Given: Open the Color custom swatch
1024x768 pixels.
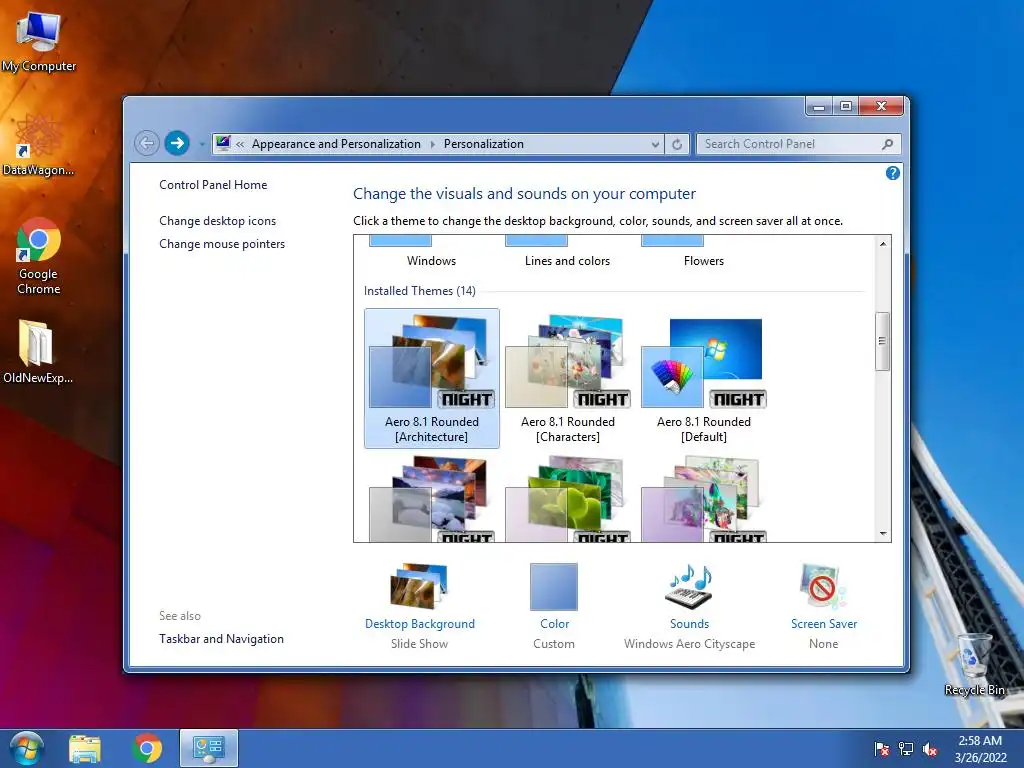Looking at the screenshot, I should 554,586.
